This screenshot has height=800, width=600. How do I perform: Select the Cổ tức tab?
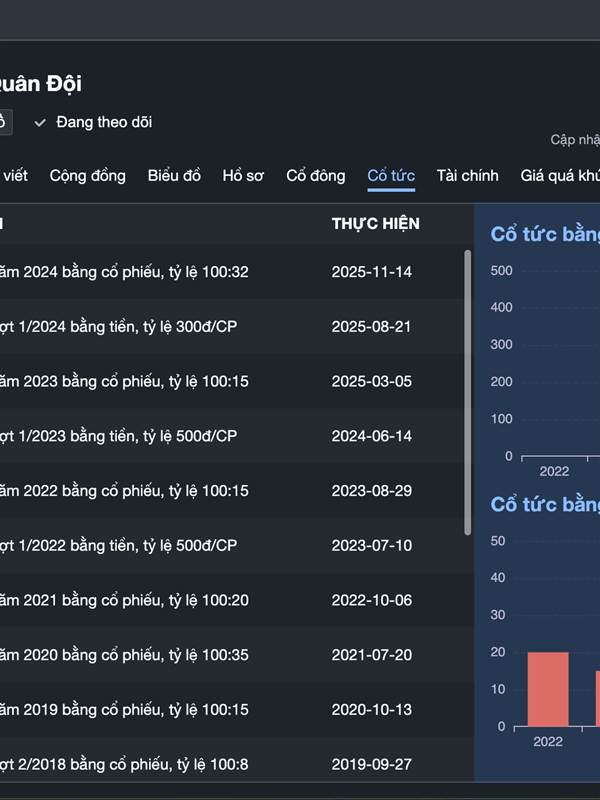(x=391, y=176)
